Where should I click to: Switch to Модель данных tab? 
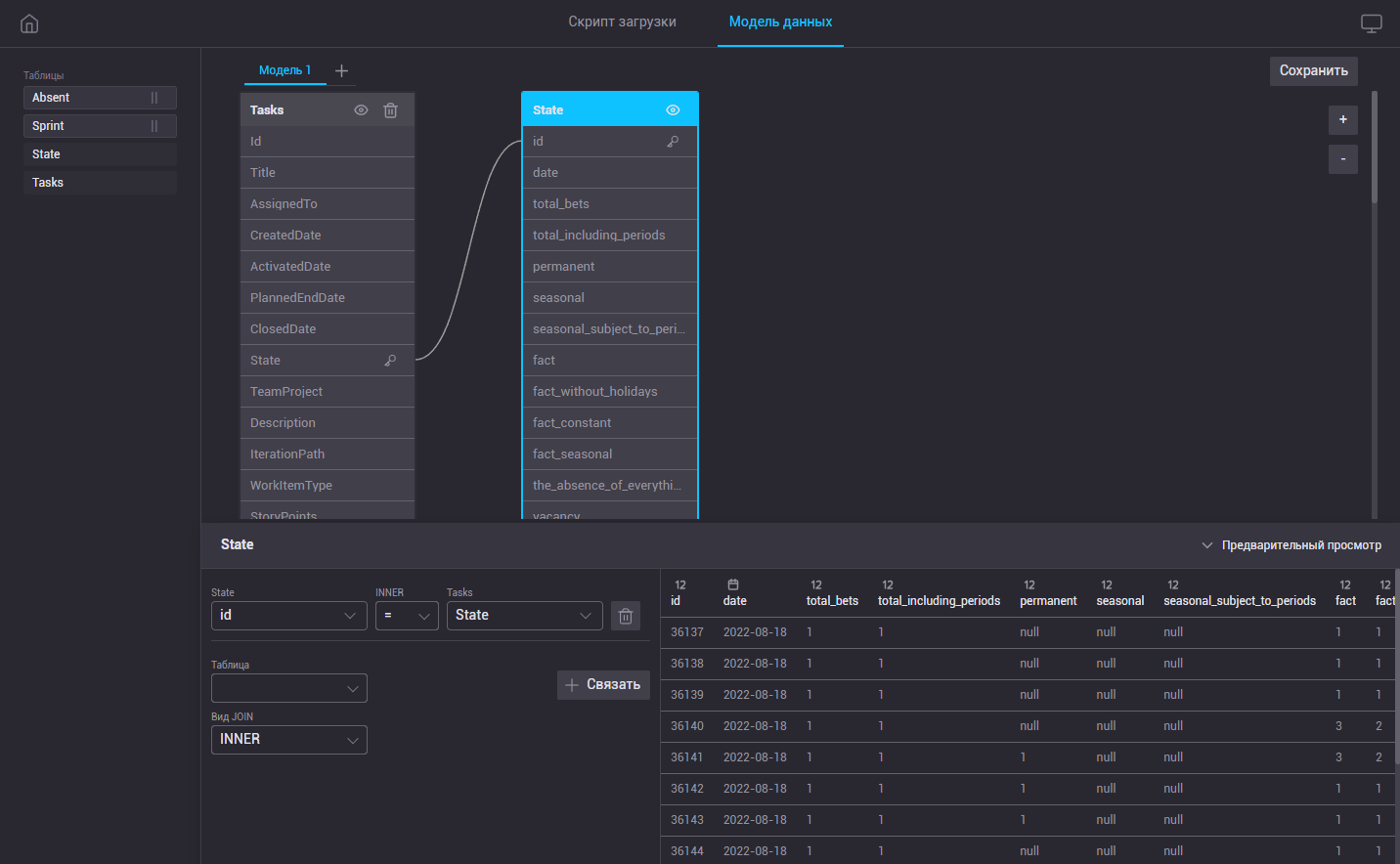(780, 22)
